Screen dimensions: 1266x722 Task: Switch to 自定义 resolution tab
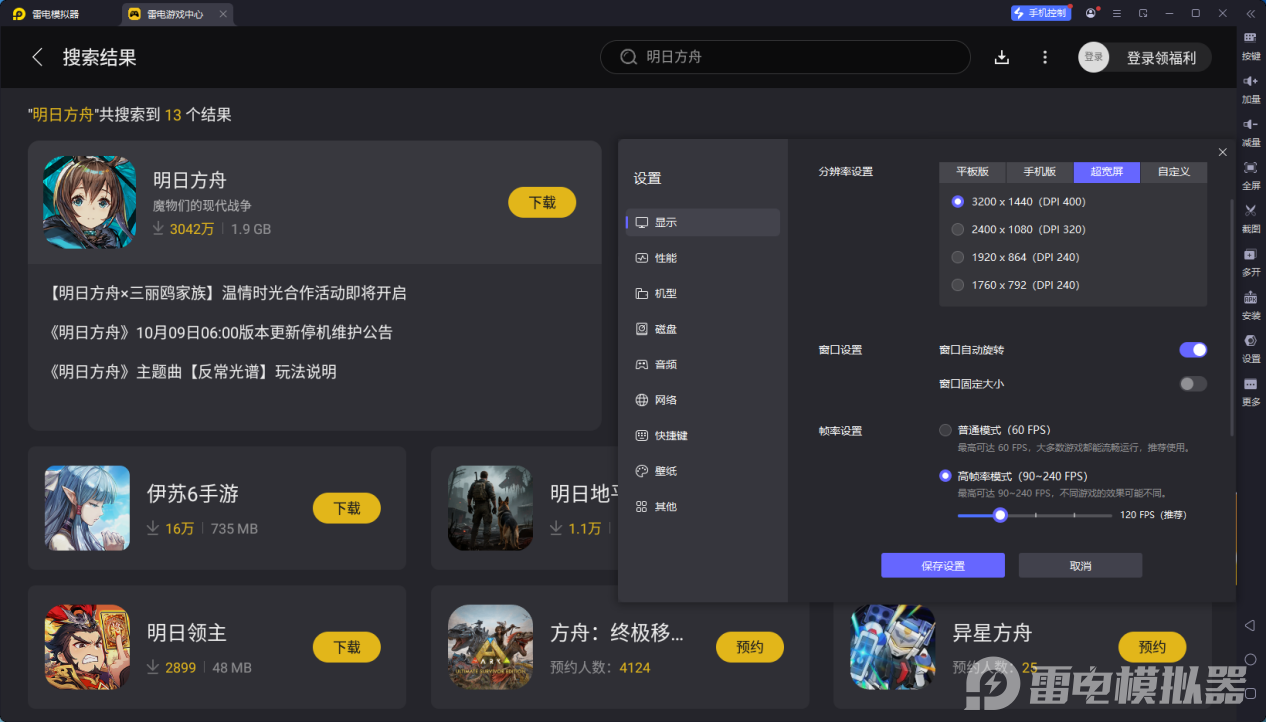coord(1174,172)
